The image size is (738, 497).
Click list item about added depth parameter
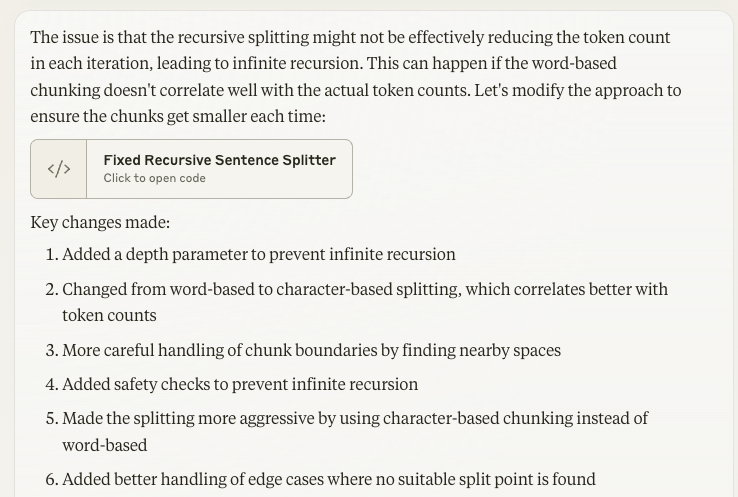click(259, 254)
